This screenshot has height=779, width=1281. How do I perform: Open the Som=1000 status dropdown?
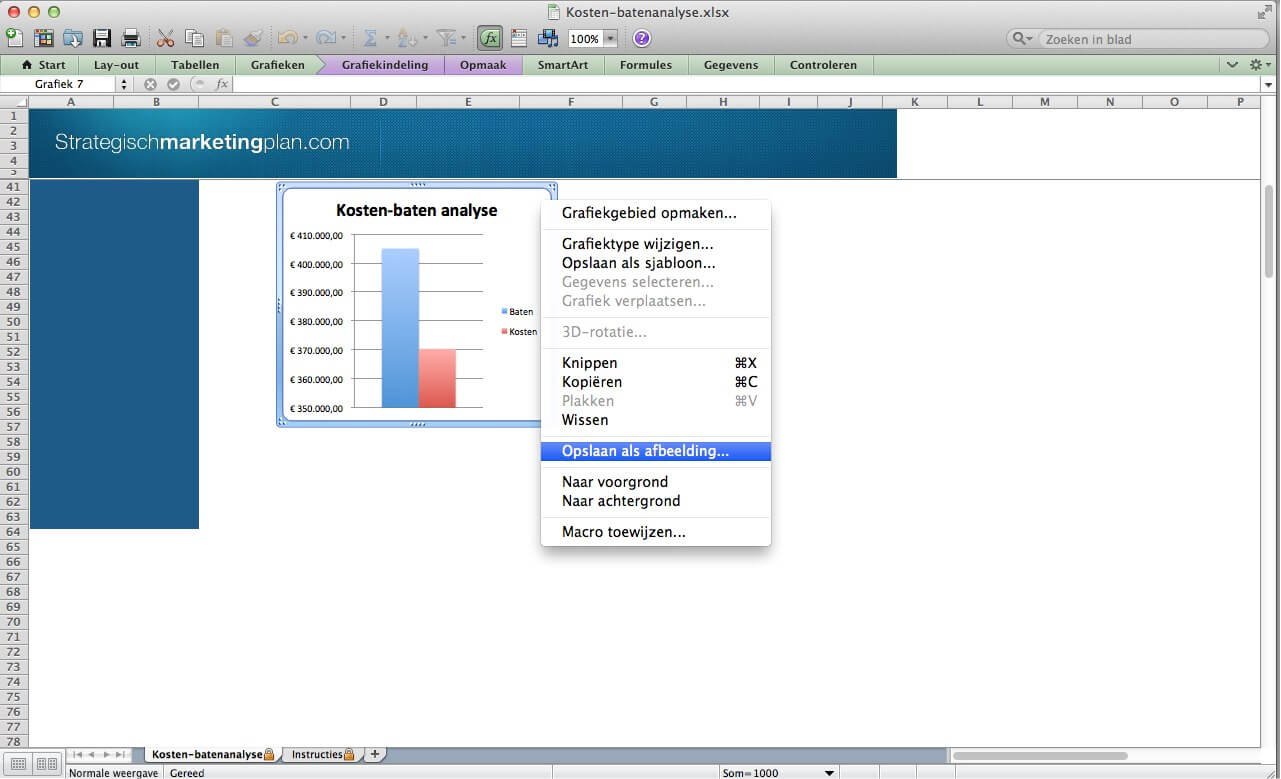click(x=829, y=772)
